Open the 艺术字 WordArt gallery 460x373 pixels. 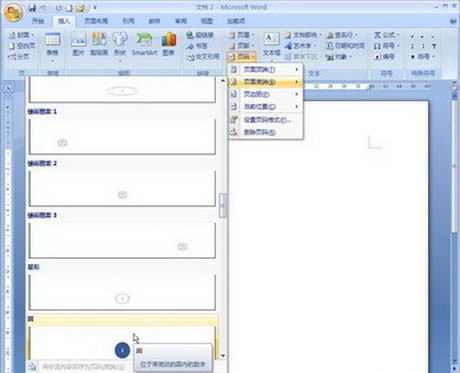tap(300, 46)
